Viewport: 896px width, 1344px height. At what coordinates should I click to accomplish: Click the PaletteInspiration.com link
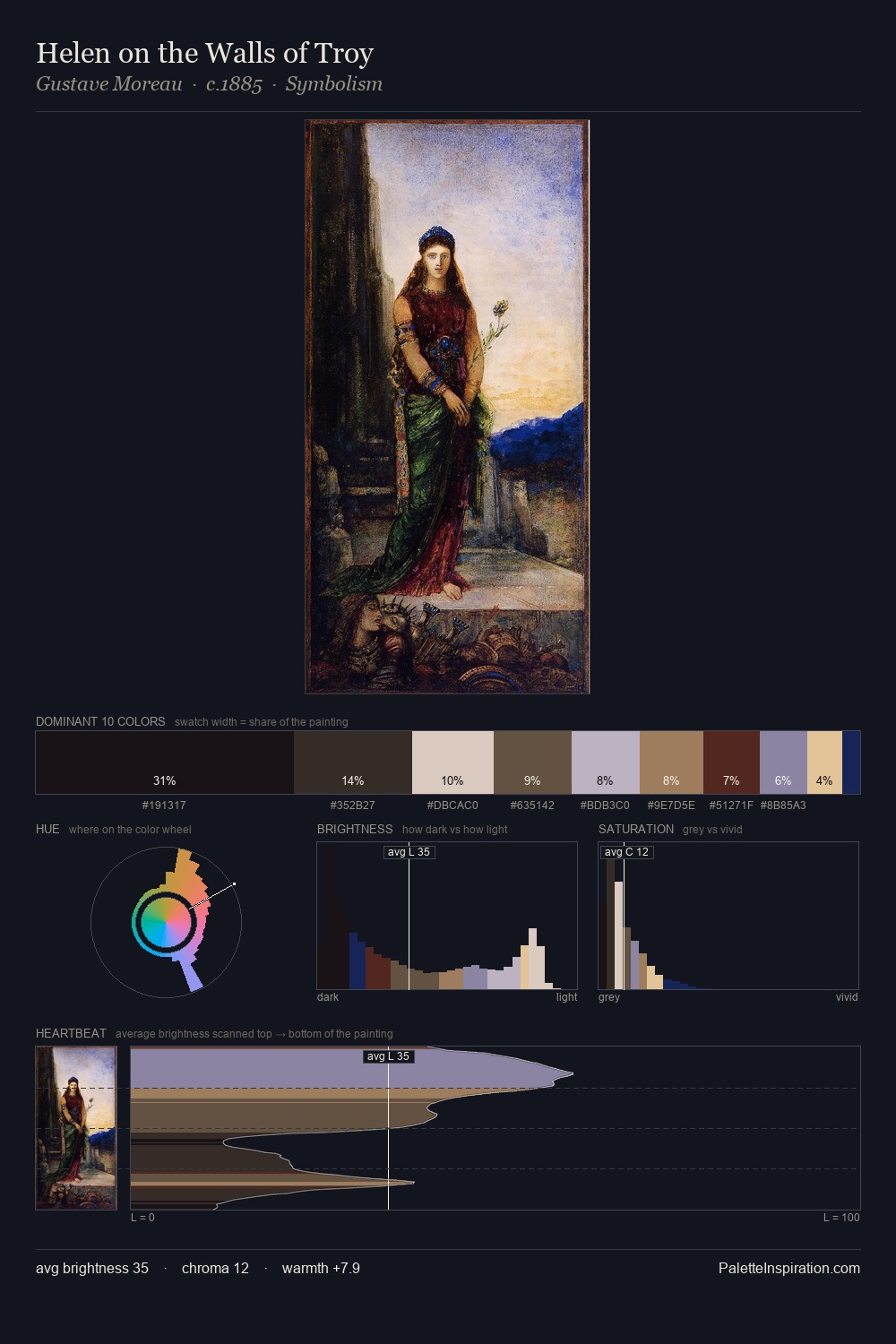pyautogui.click(x=789, y=1268)
